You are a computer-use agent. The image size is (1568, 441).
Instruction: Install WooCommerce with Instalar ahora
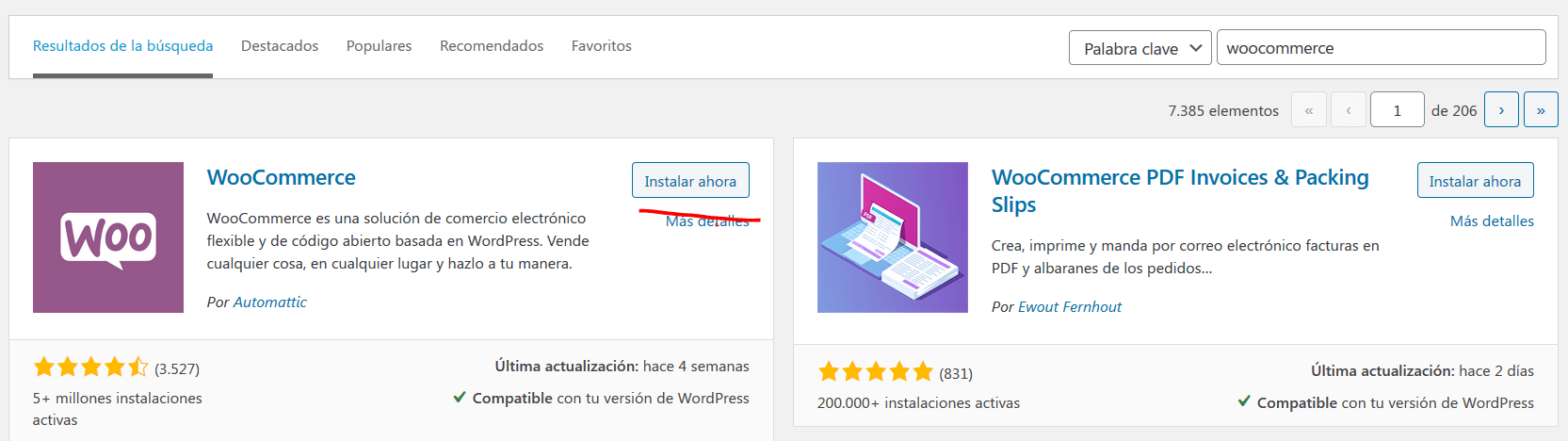point(690,180)
